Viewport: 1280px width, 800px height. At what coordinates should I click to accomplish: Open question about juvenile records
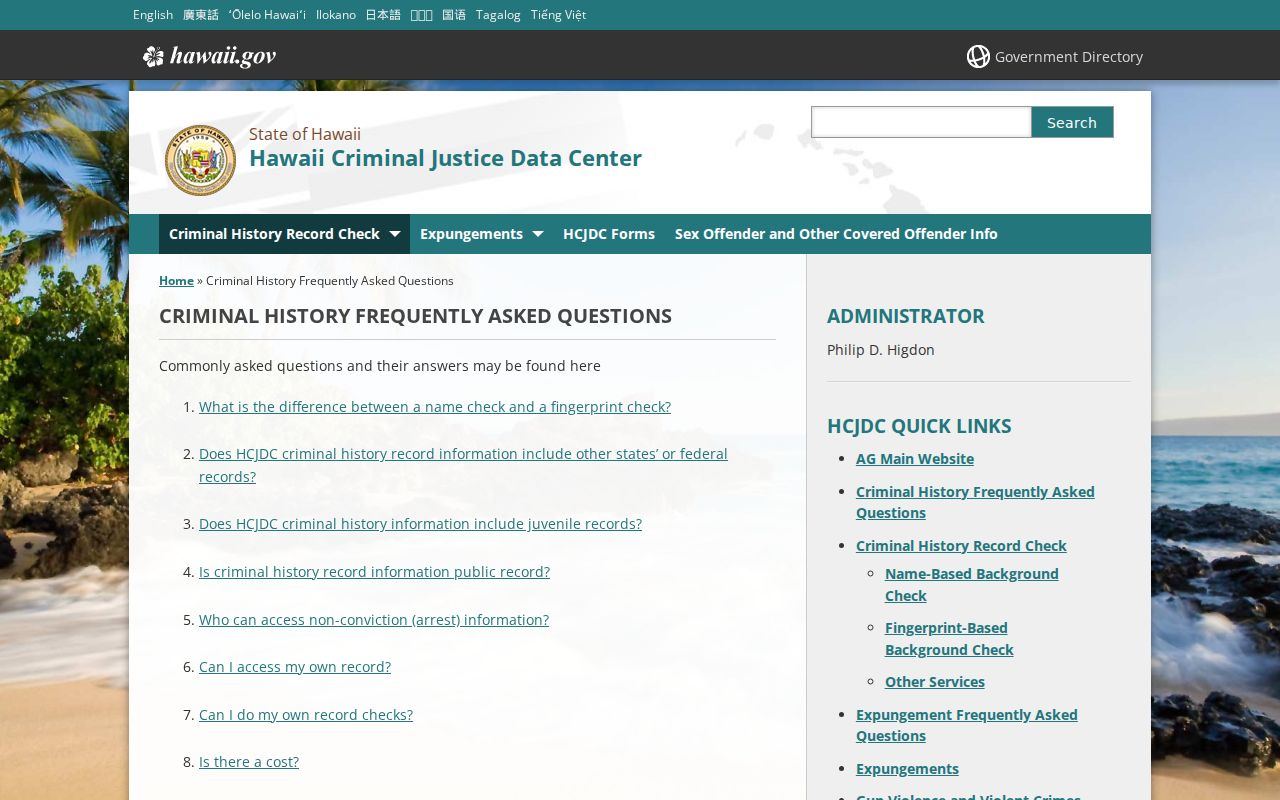tap(420, 524)
